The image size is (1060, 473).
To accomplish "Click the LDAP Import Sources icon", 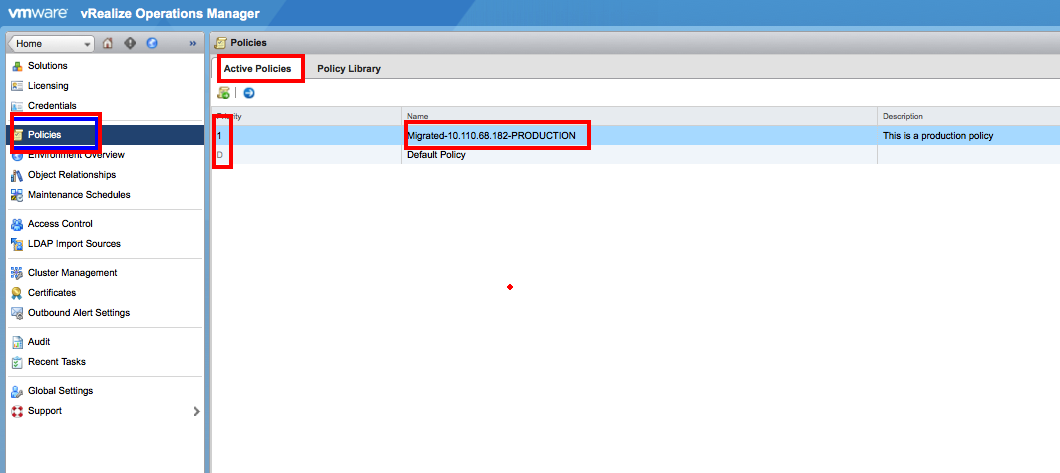I will [x=18, y=244].
